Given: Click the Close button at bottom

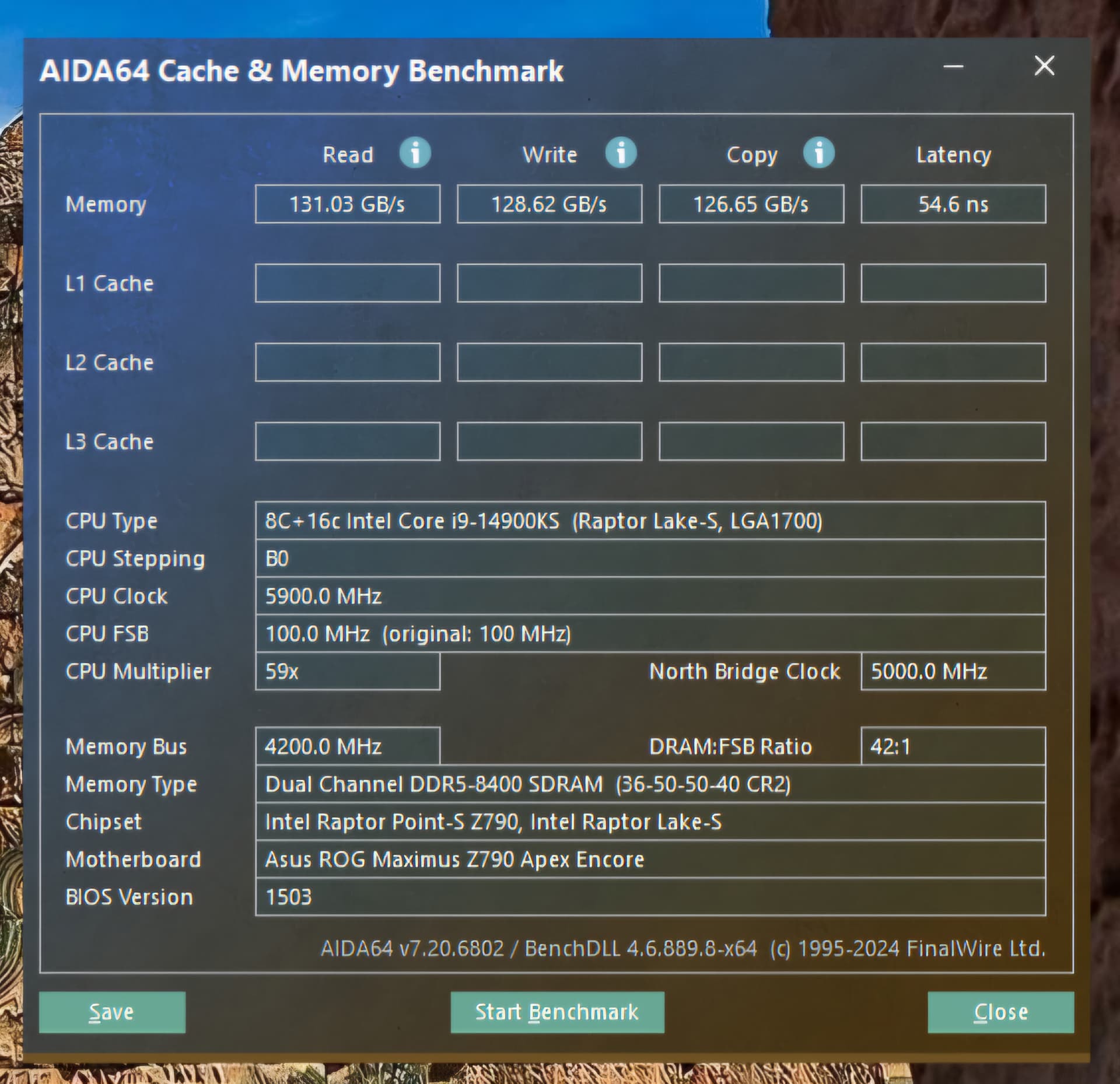Looking at the screenshot, I should coord(1000,1012).
